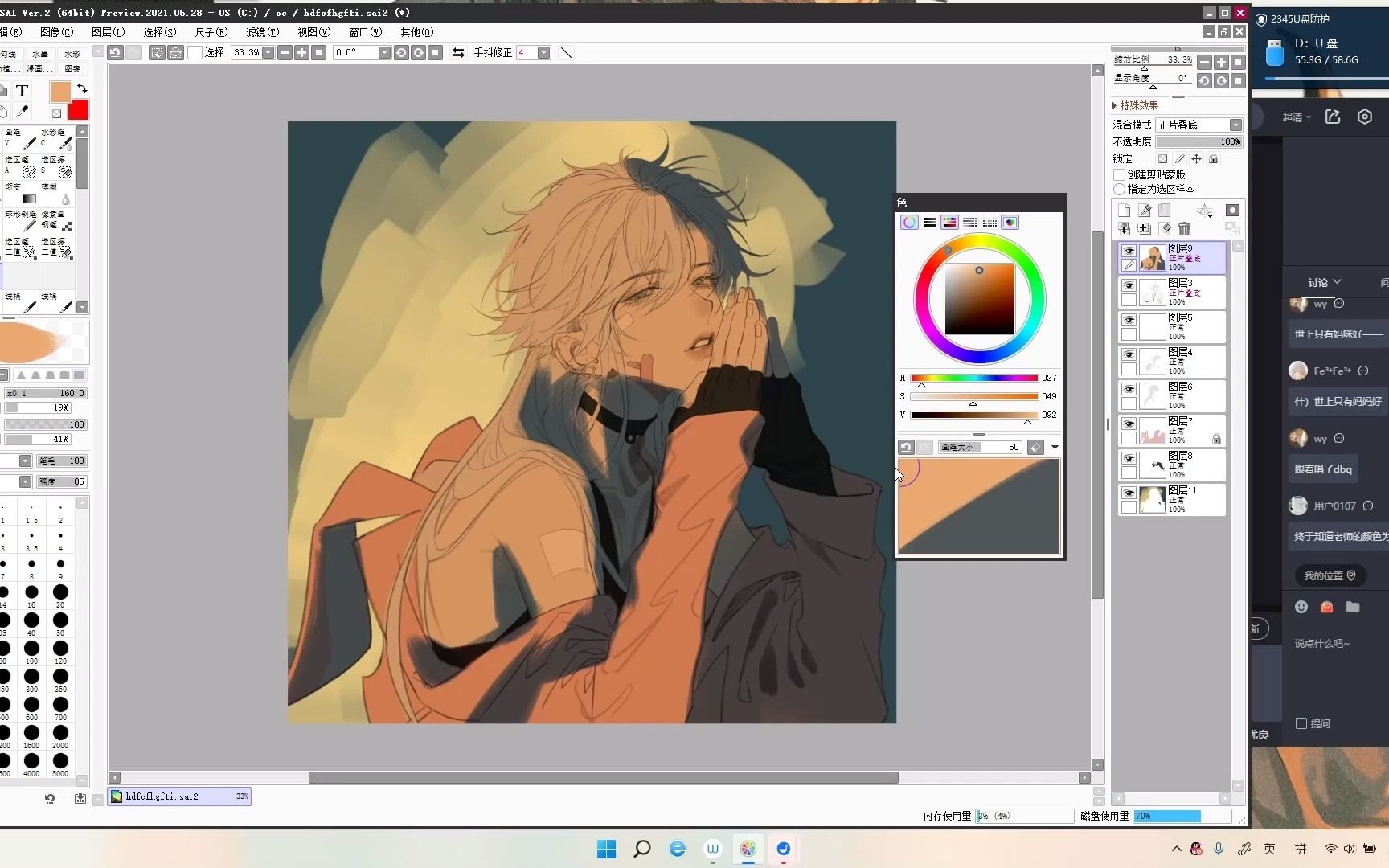Hide layer 图层7 via its eye icon
Image resolution: width=1389 pixels, height=868 pixels.
pyautogui.click(x=1129, y=424)
